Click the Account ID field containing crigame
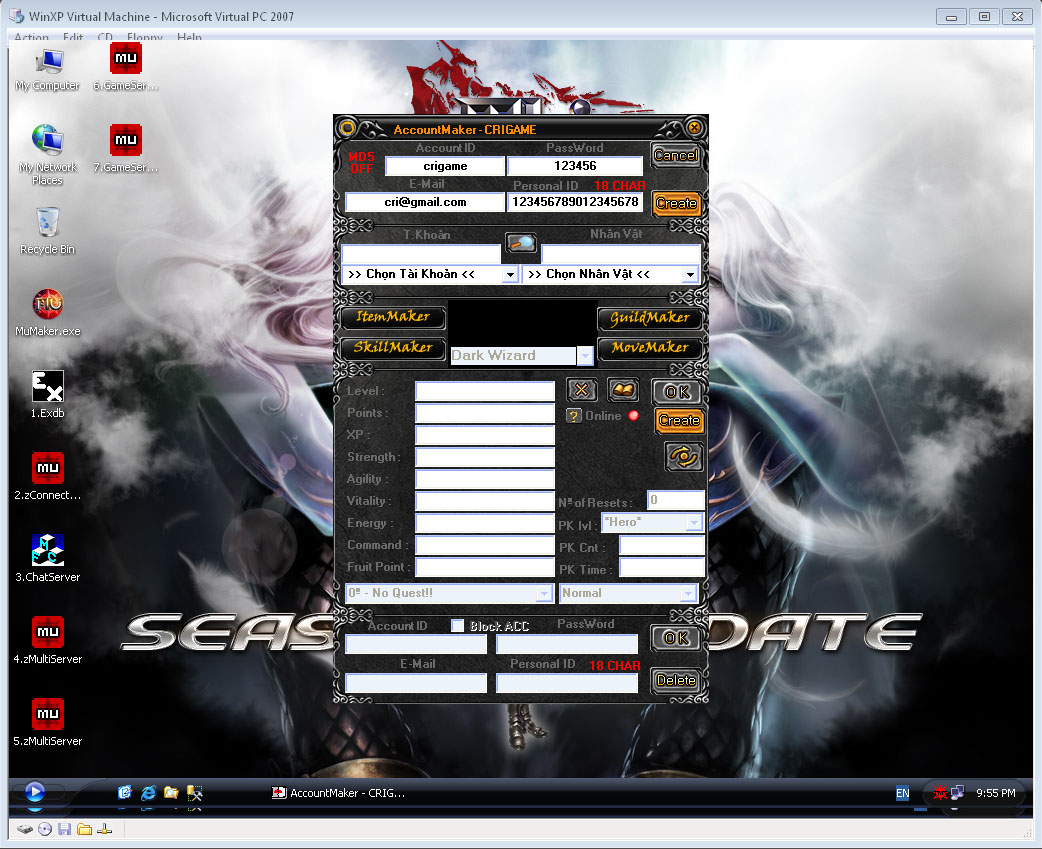This screenshot has width=1042, height=849. 445,166
